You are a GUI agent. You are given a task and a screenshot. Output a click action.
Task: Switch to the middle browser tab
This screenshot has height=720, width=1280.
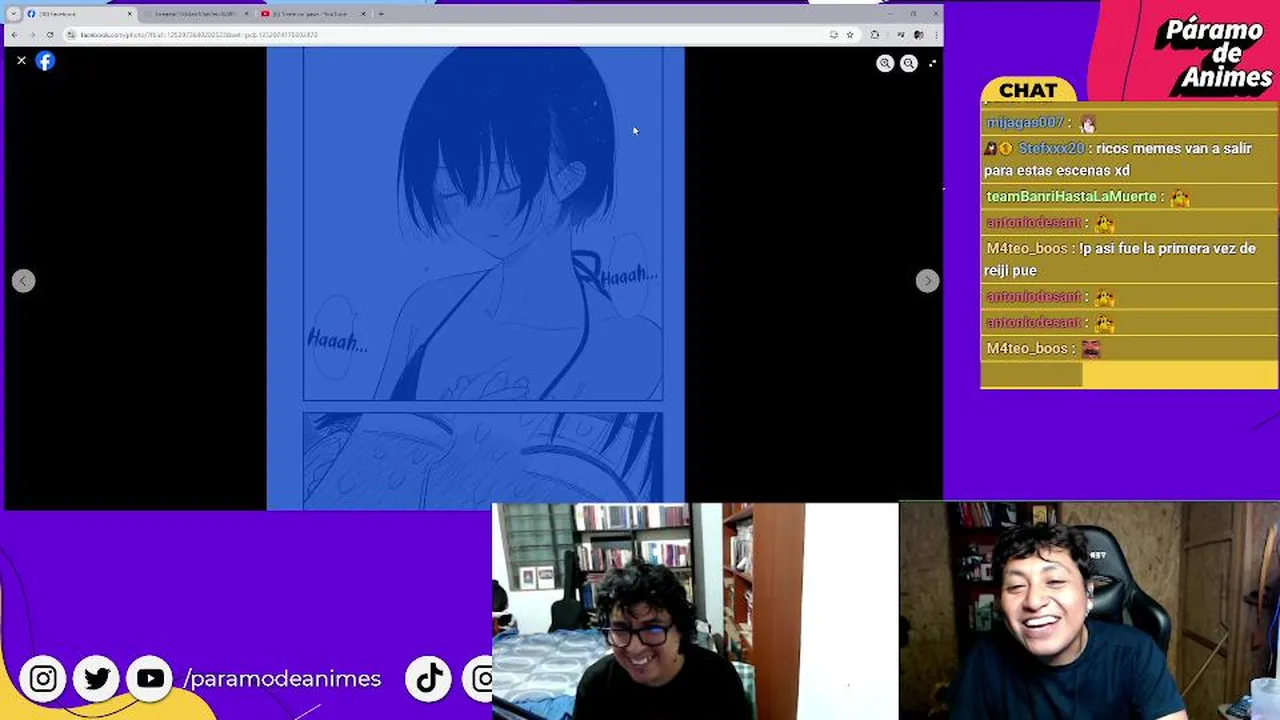195,14
